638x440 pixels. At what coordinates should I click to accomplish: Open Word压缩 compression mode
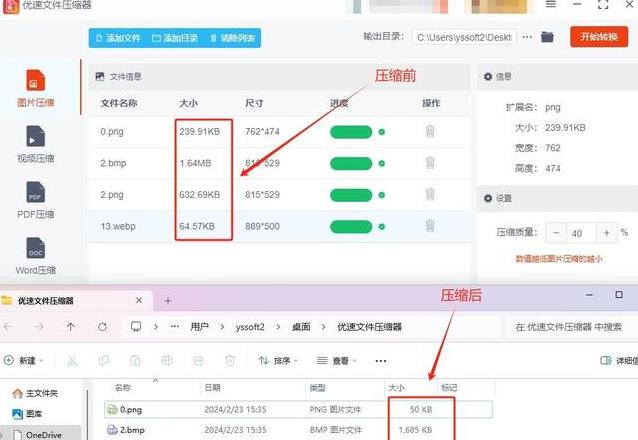pyautogui.click(x=35, y=256)
